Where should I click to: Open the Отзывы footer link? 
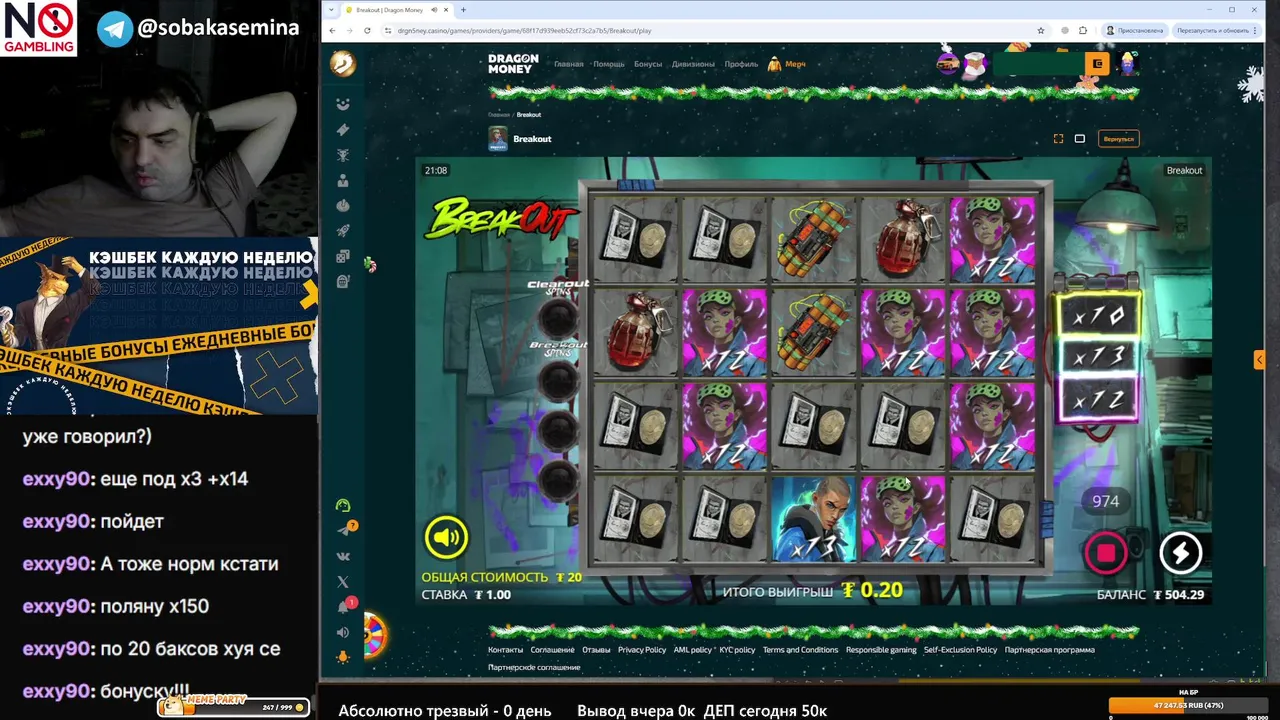click(x=596, y=650)
